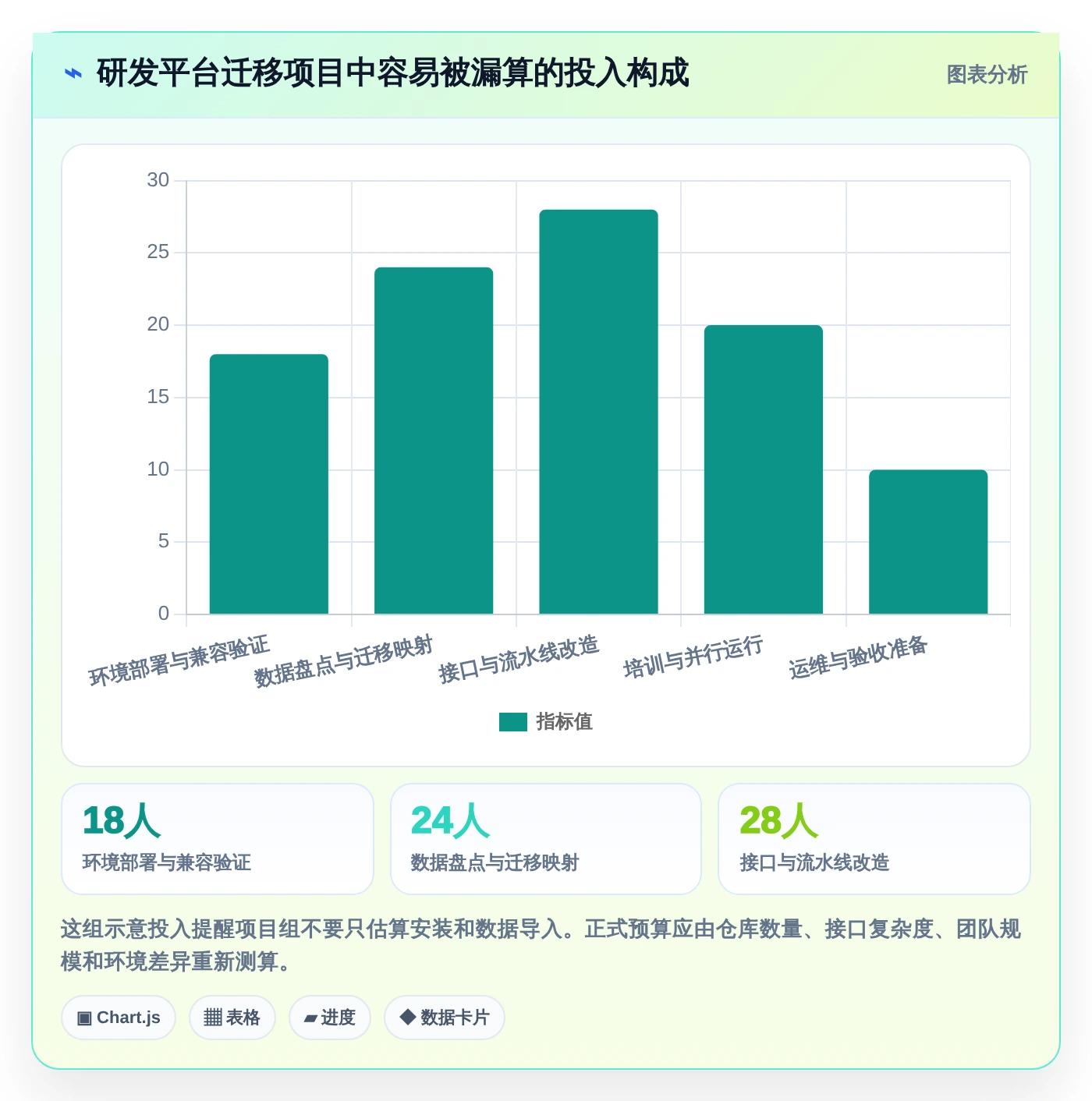This screenshot has height=1101, width=1092.
Task: Click the summary paragraph starting 这组示意投入
Action: (x=541, y=945)
